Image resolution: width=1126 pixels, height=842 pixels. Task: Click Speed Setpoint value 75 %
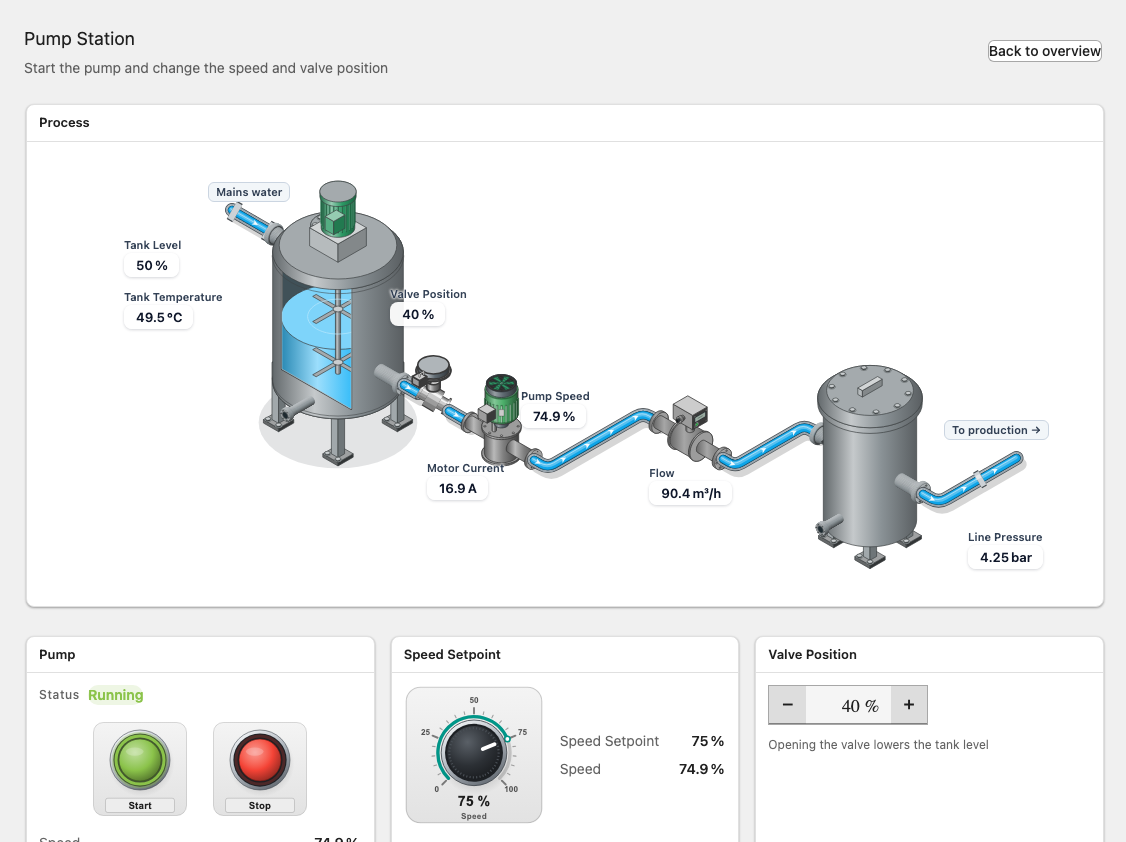(707, 741)
